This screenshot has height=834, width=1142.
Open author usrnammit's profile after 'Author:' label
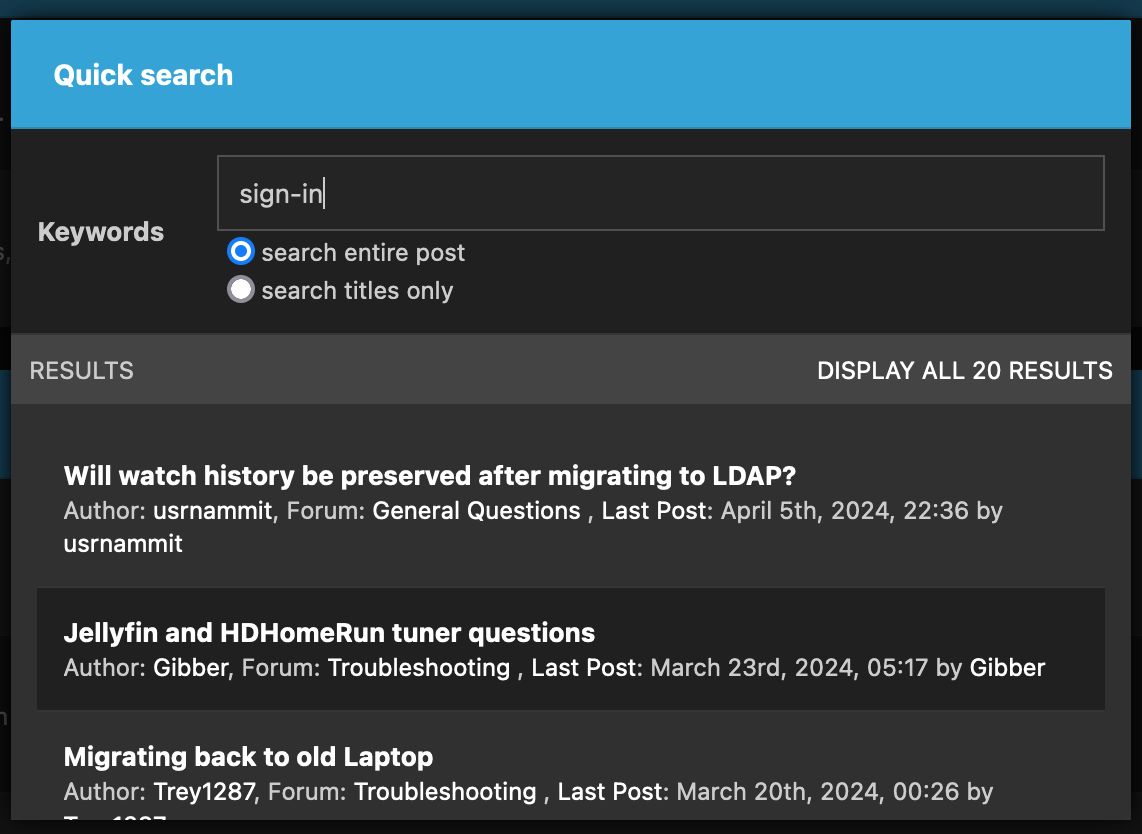[212, 511]
